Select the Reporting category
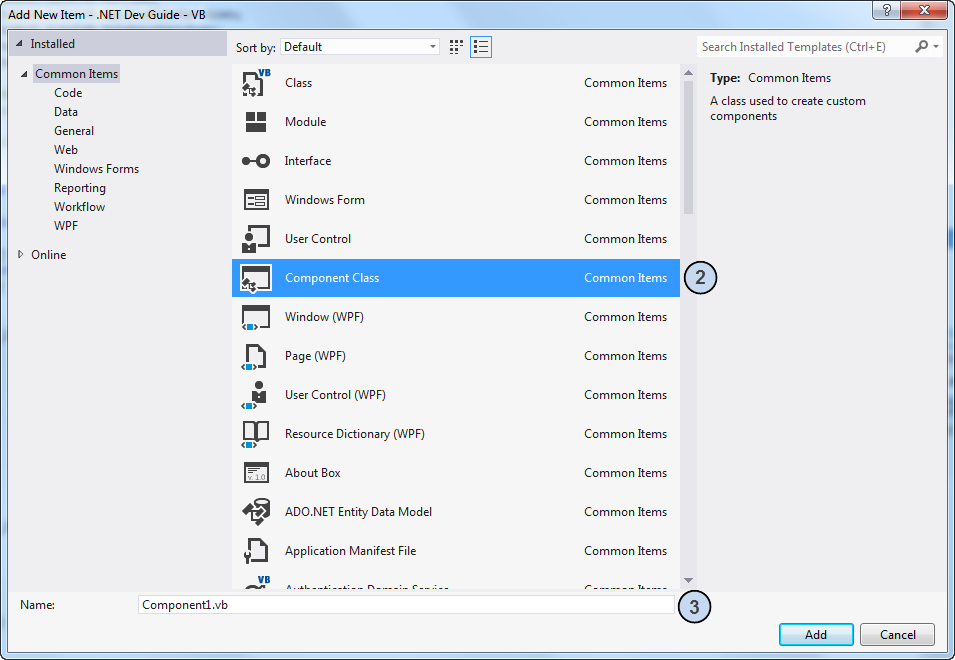The height and width of the screenshot is (660, 955). (x=80, y=188)
